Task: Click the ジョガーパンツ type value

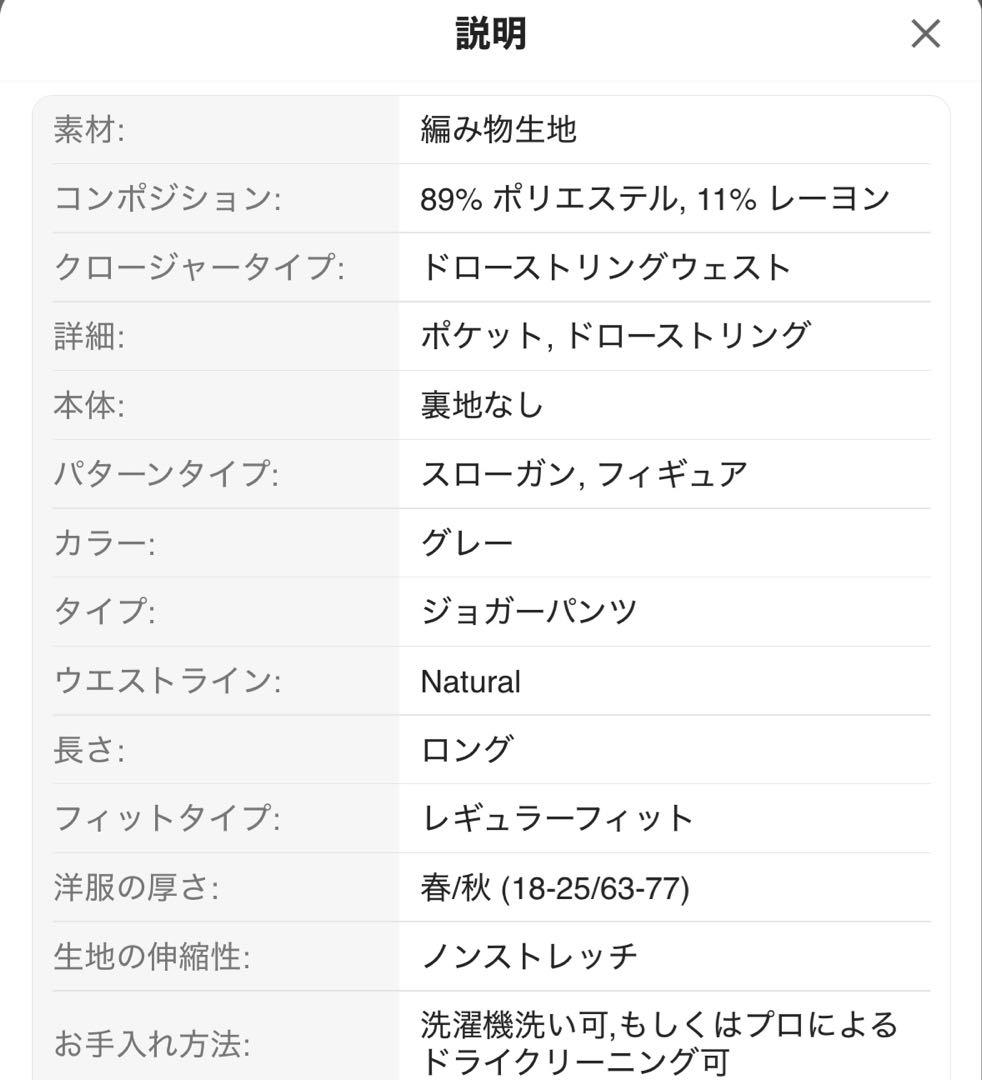Action: [x=529, y=612]
